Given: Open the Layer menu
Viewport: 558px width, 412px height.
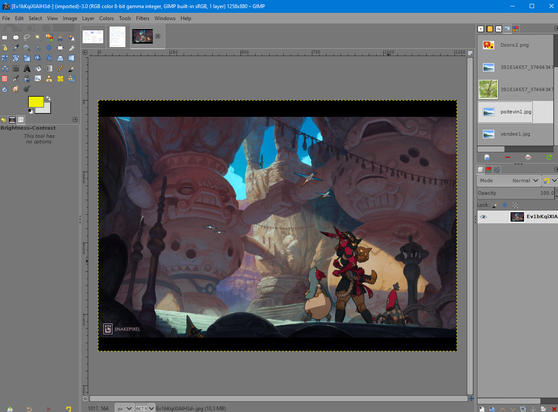Looking at the screenshot, I should (x=88, y=18).
